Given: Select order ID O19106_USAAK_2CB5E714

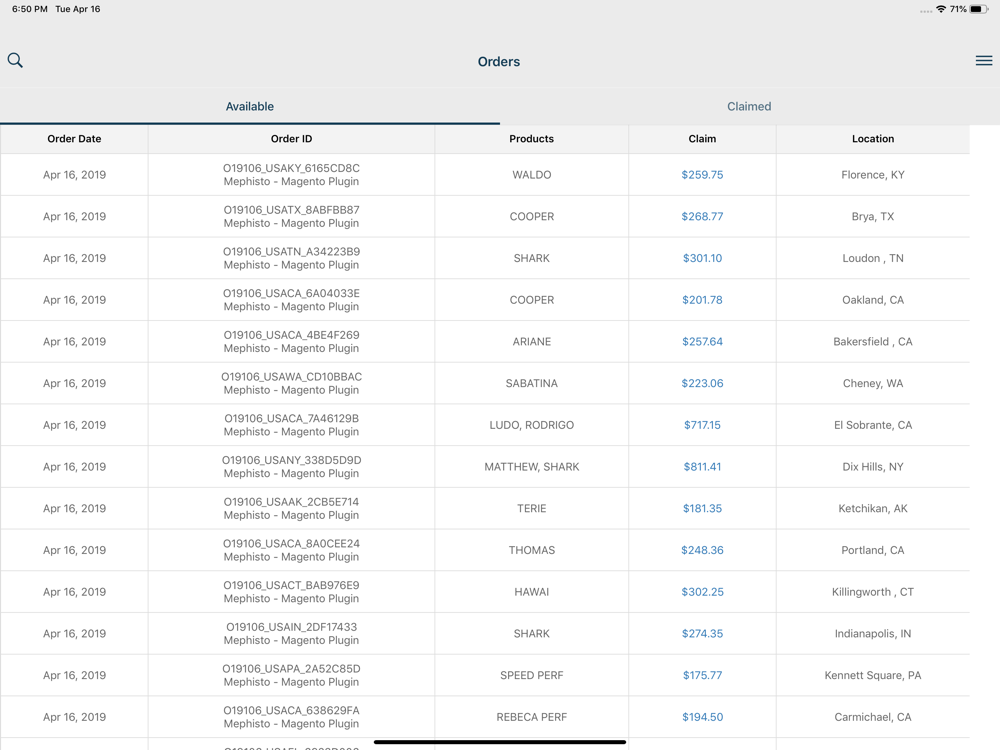Looking at the screenshot, I should [291, 502].
